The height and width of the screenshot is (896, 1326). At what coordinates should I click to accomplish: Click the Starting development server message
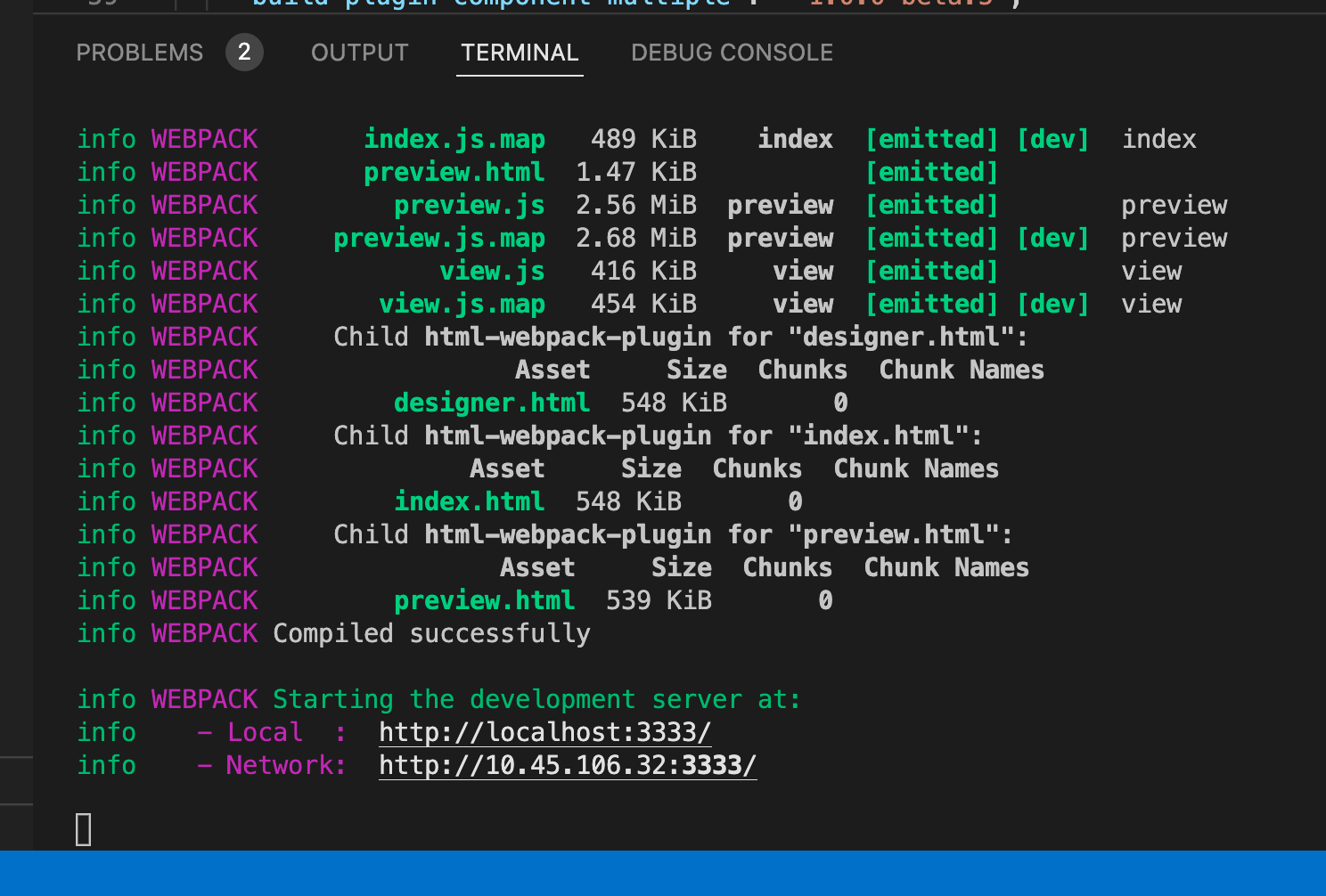[x=535, y=699]
